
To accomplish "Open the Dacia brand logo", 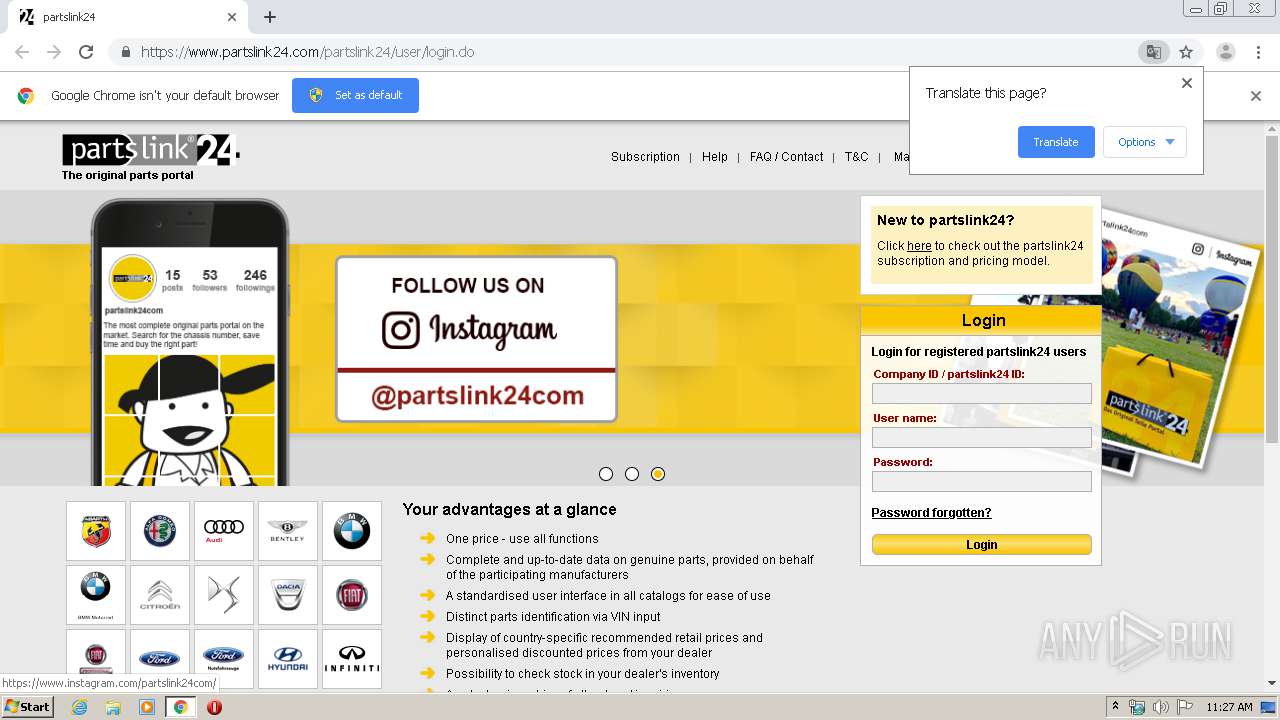I will click(x=288, y=595).
